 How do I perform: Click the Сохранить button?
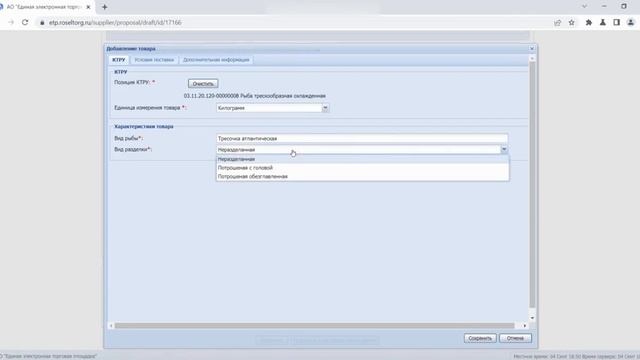click(x=480, y=338)
